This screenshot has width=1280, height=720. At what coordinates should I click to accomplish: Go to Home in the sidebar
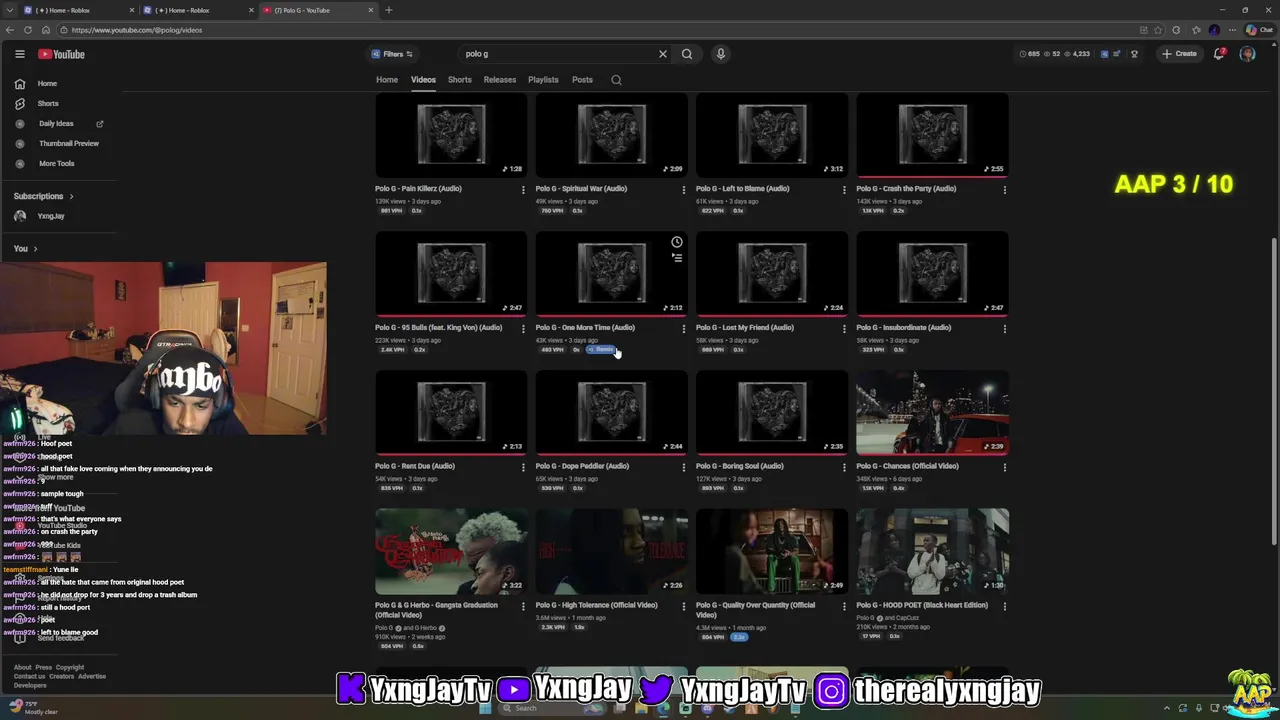pyautogui.click(x=60, y=84)
